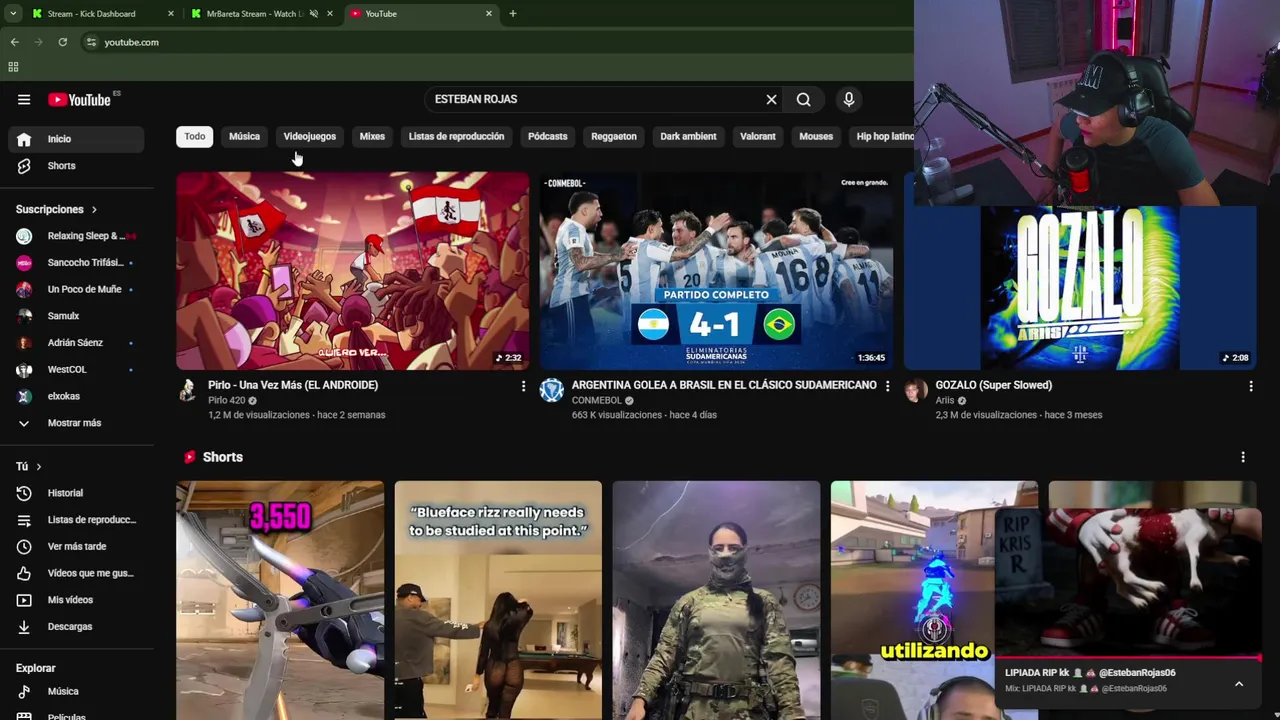Click the YouTube logo
This screenshot has height=720, width=1280.
[80, 99]
